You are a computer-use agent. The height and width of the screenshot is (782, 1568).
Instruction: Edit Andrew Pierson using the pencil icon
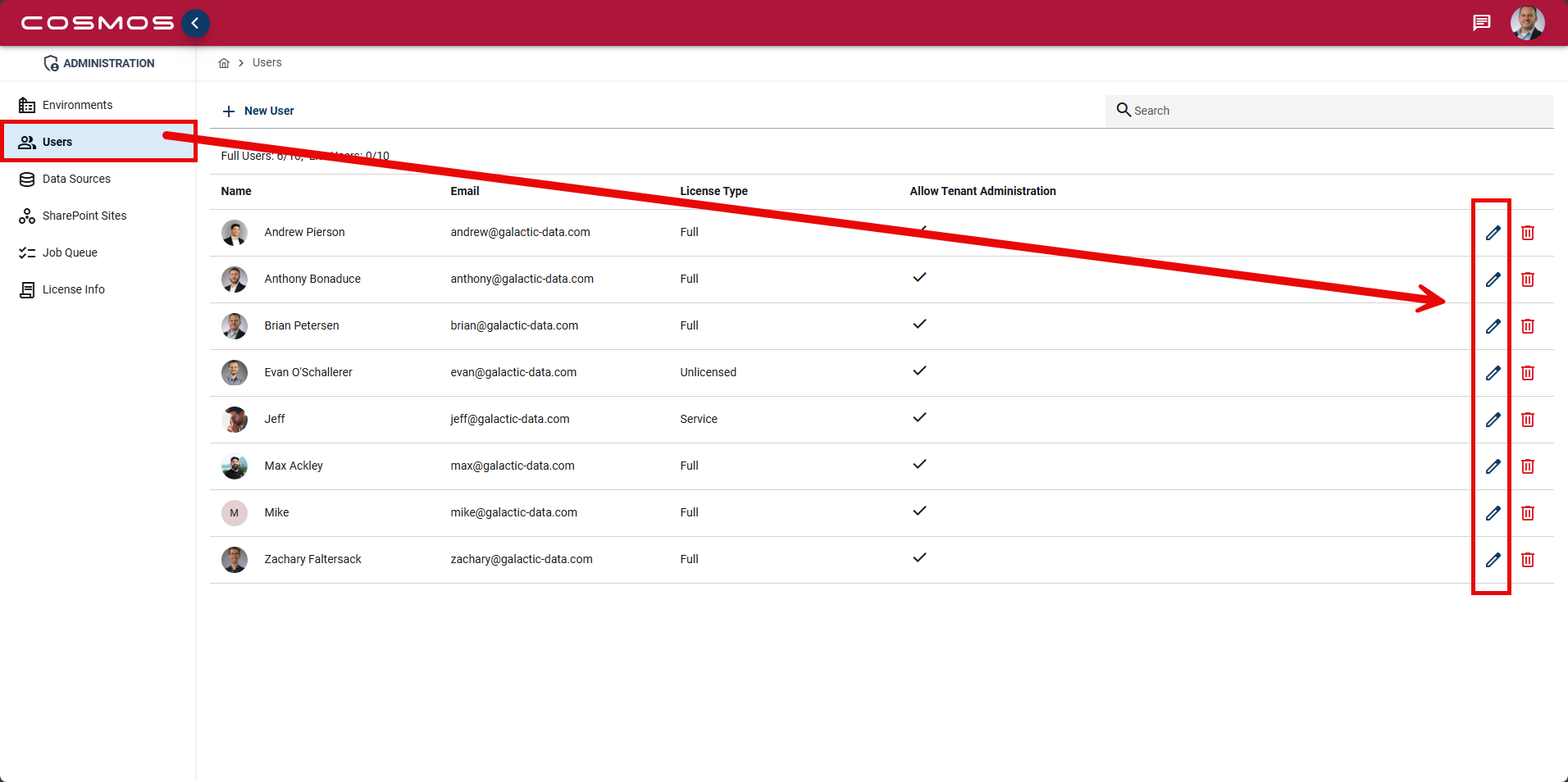(1493, 232)
